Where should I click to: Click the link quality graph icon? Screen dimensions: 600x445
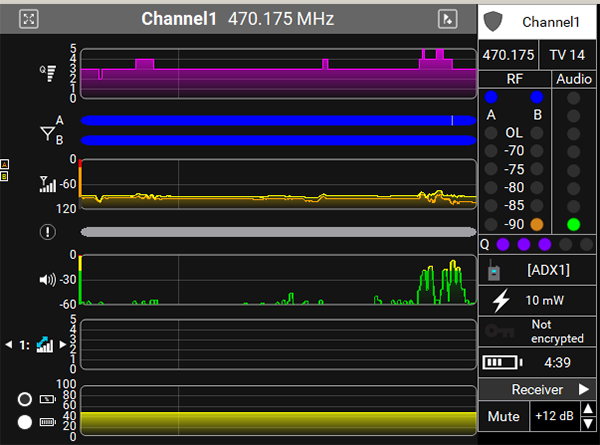44,345
